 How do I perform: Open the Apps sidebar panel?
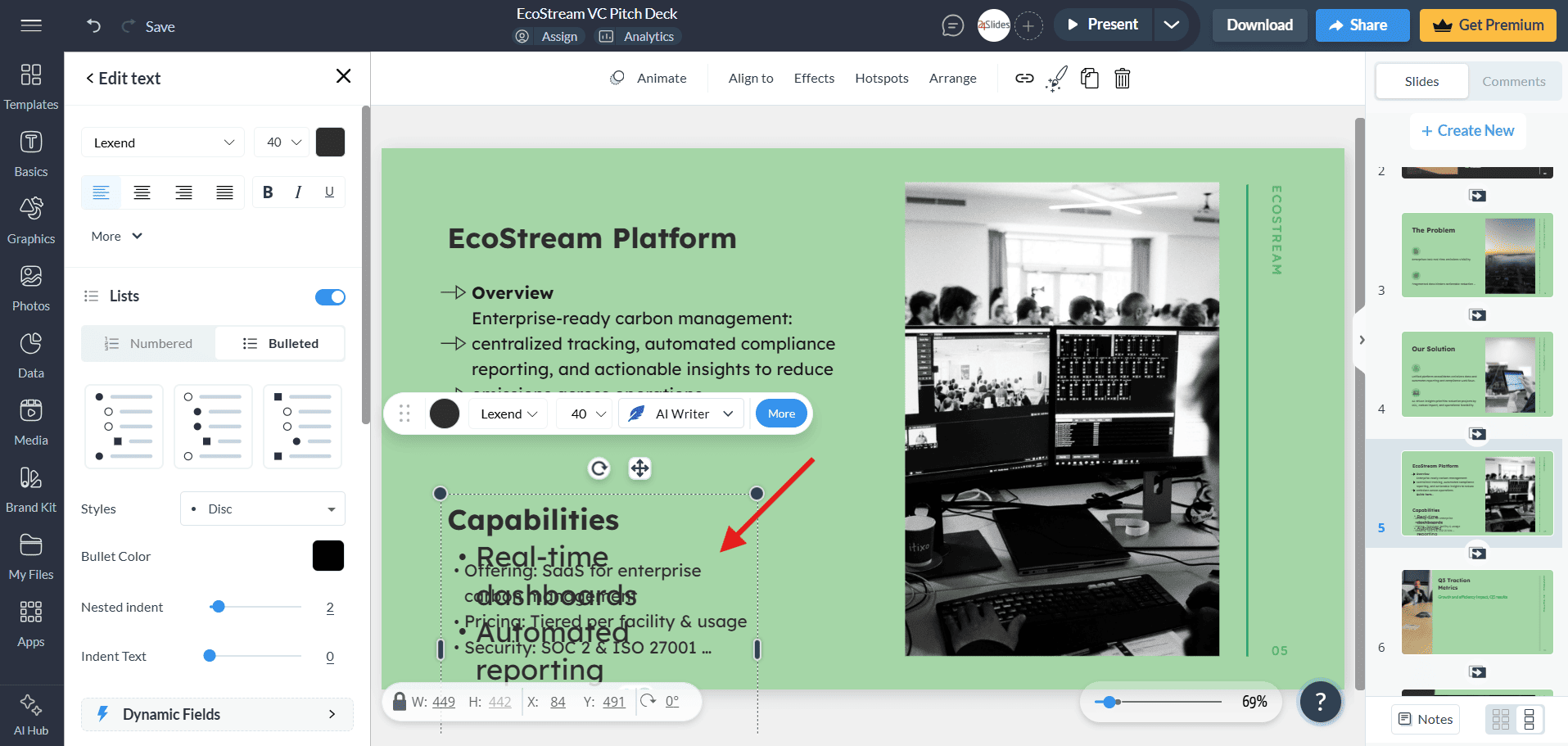pos(31,624)
